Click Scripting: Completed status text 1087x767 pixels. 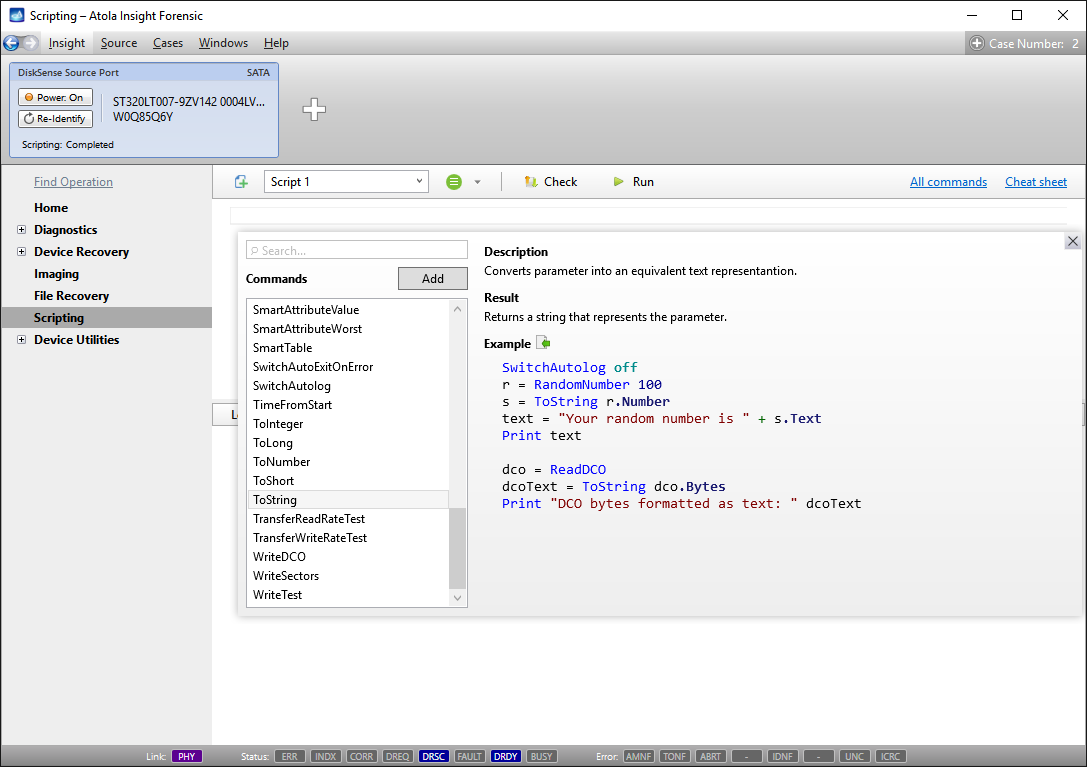(67, 144)
